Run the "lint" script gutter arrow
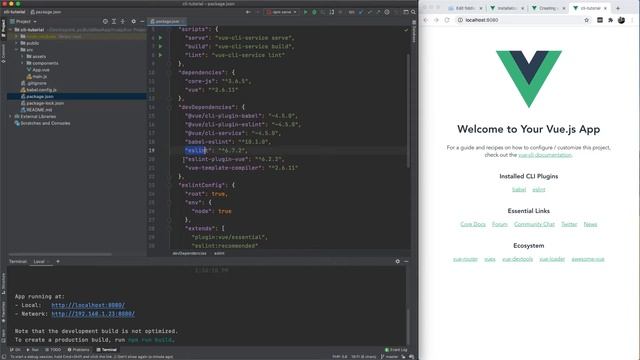 (160, 55)
